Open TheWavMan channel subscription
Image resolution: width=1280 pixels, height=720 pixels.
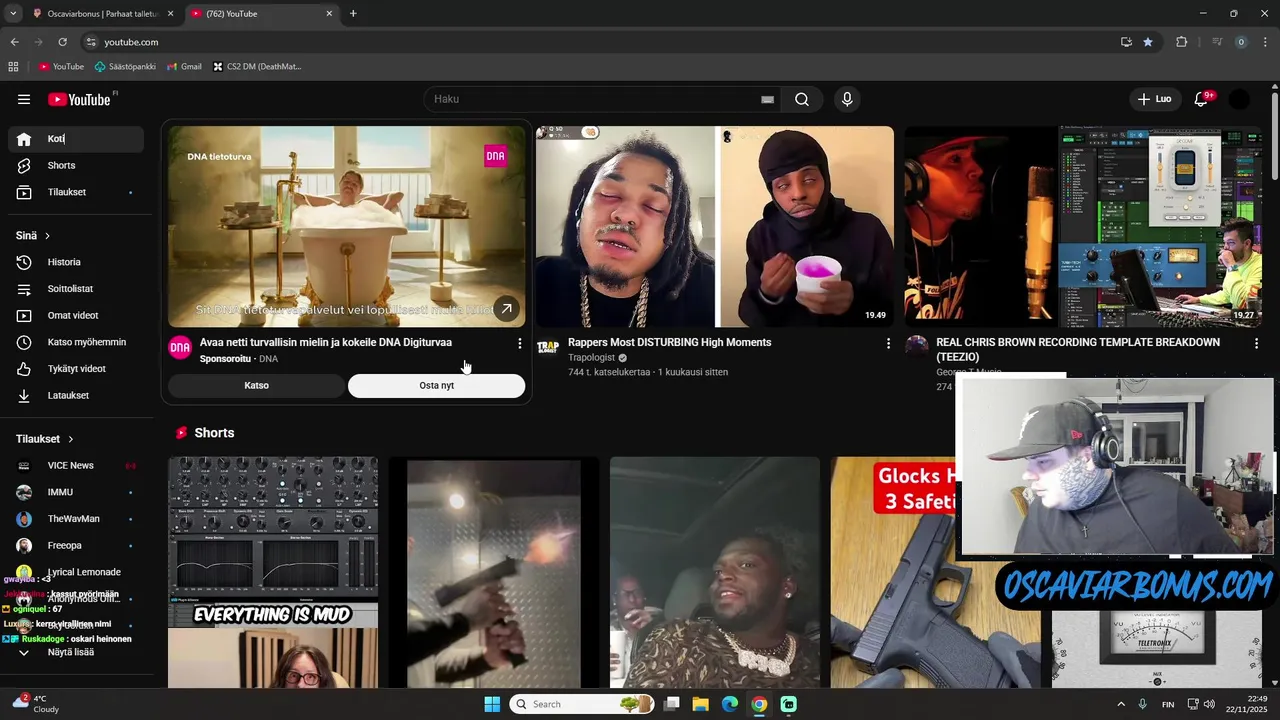point(76,519)
